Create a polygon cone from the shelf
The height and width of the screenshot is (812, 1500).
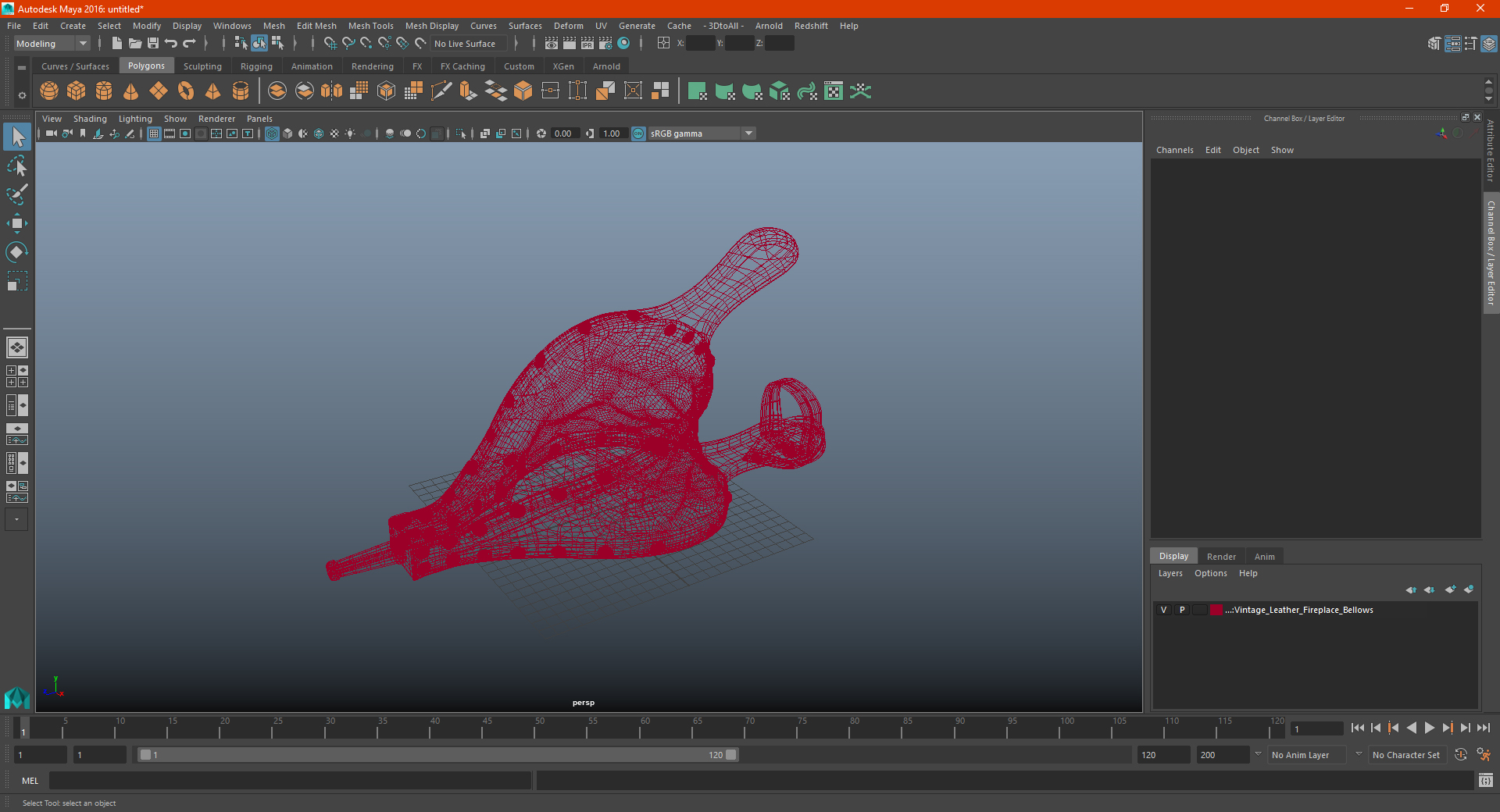(x=131, y=91)
